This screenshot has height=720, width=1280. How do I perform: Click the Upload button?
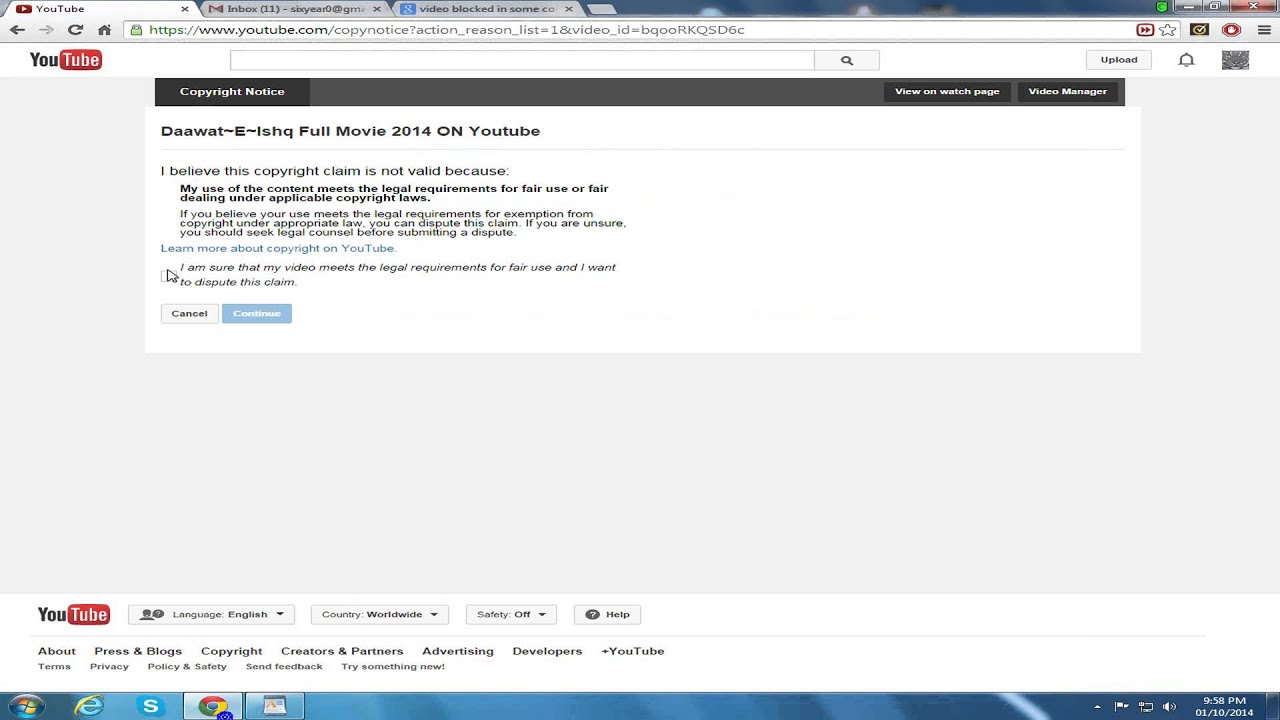[x=1119, y=60]
